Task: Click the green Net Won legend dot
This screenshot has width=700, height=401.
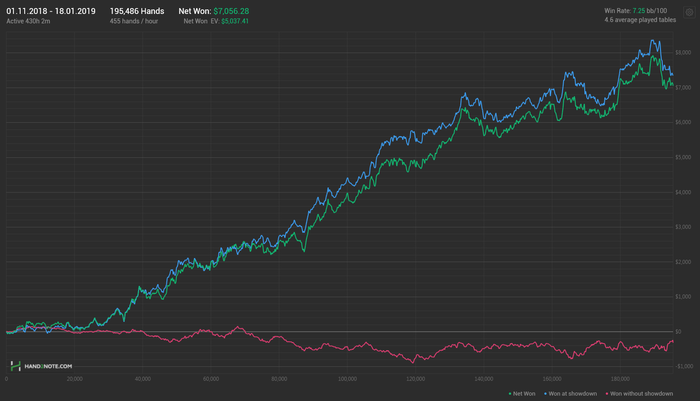Action: (x=510, y=394)
